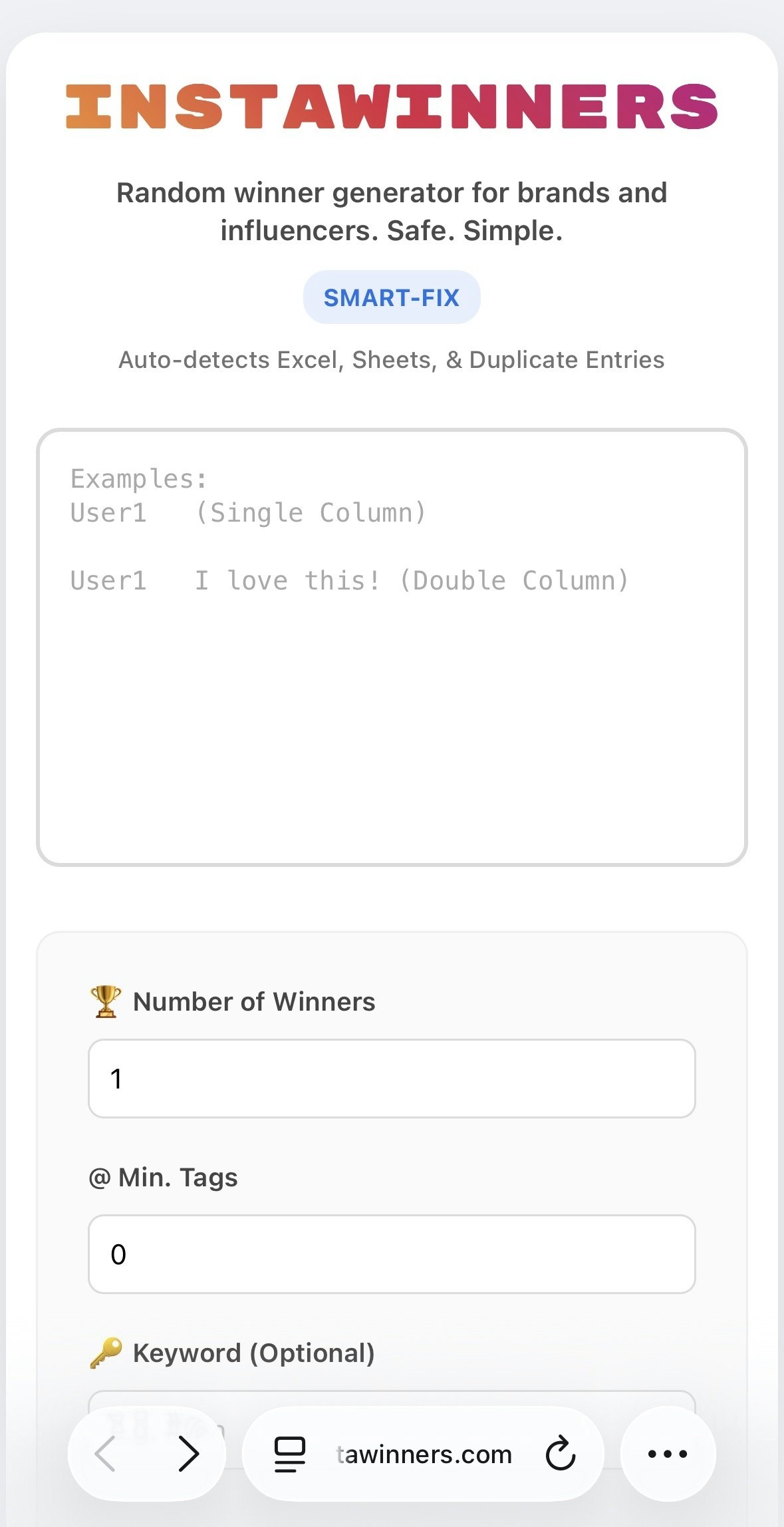The width and height of the screenshot is (784, 1527).
Task: Activate the duplicate entries auto-detect feature
Action: coord(391,359)
